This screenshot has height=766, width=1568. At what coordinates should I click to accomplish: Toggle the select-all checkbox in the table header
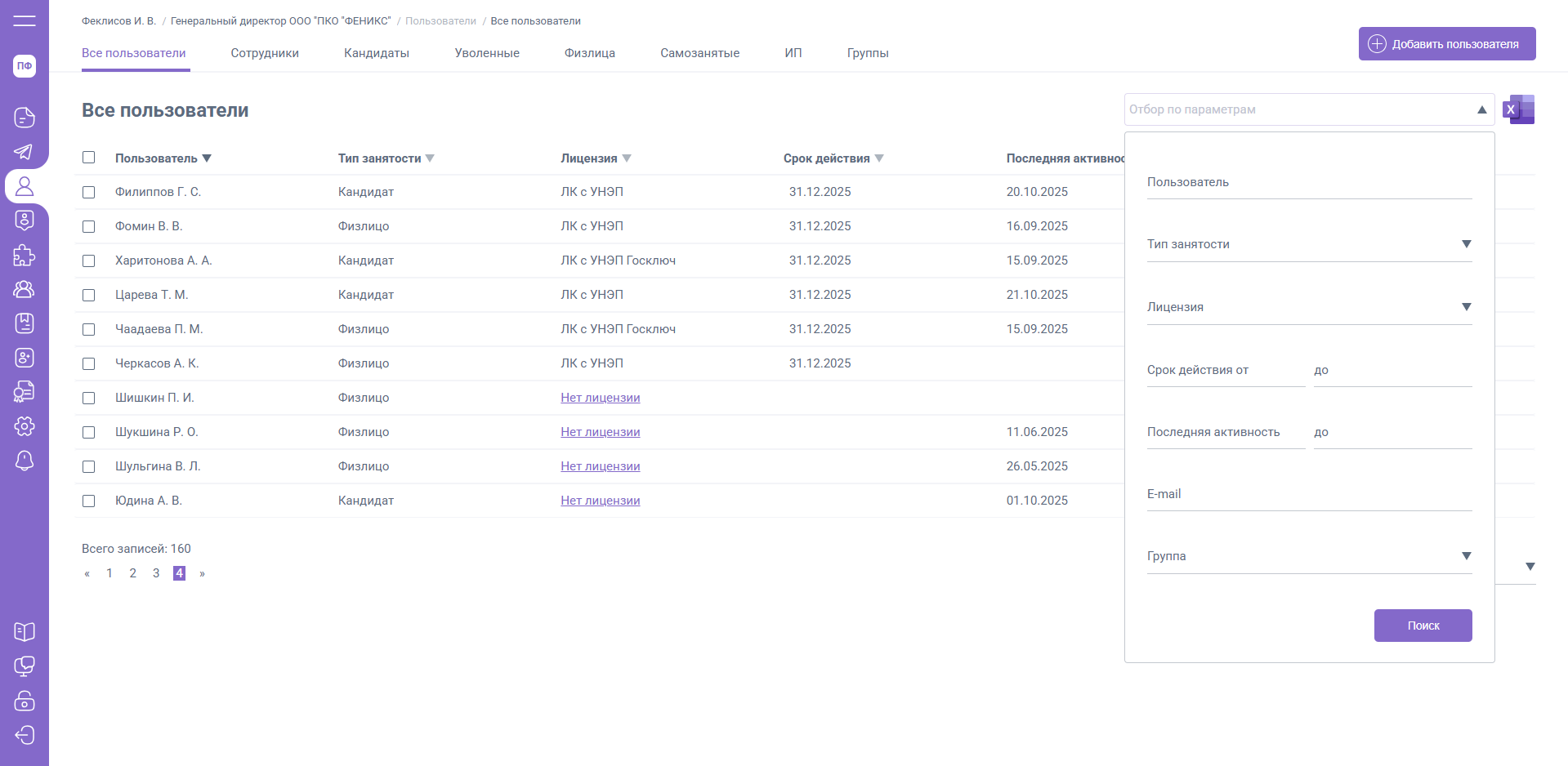click(x=89, y=158)
